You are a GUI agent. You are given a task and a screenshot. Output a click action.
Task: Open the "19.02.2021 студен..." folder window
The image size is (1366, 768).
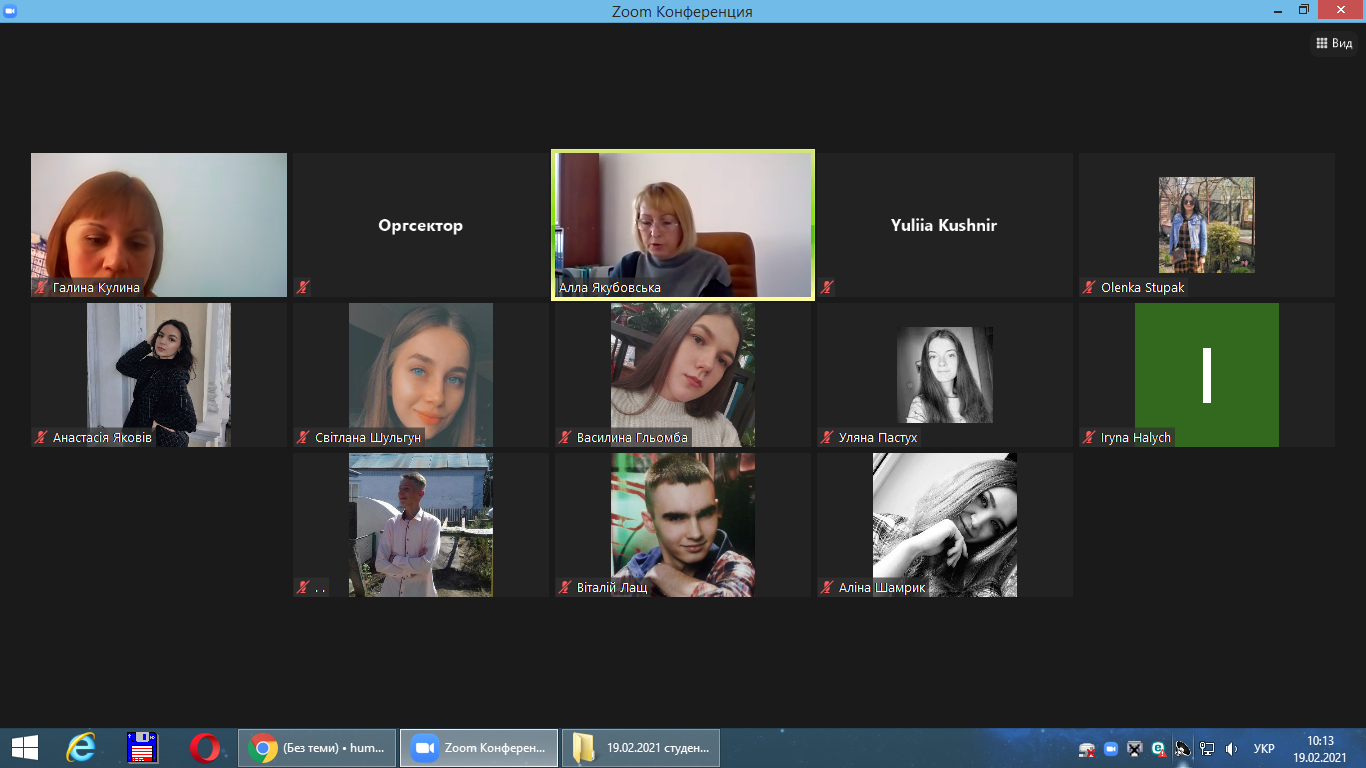click(x=641, y=748)
